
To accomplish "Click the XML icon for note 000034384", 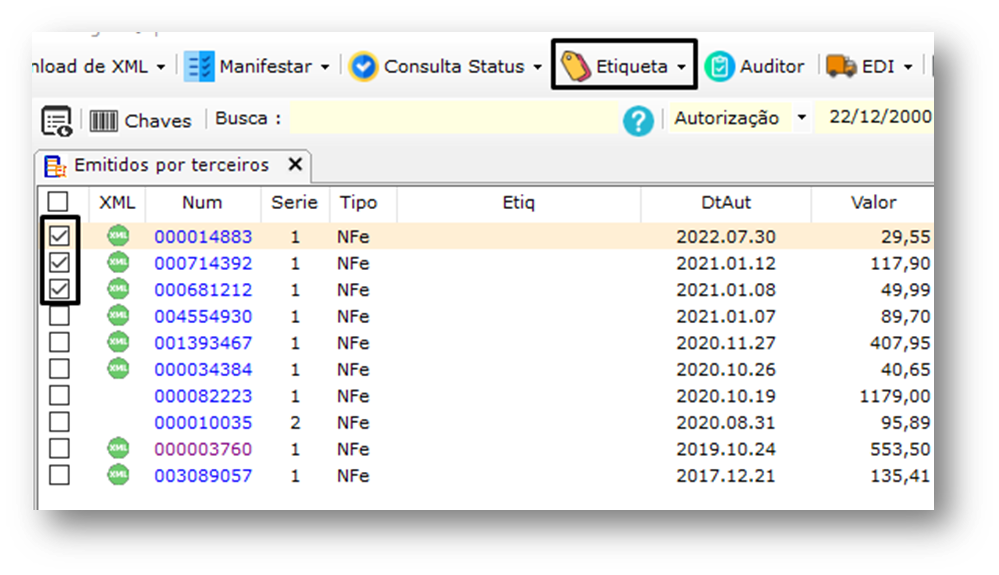I will 118,368.
